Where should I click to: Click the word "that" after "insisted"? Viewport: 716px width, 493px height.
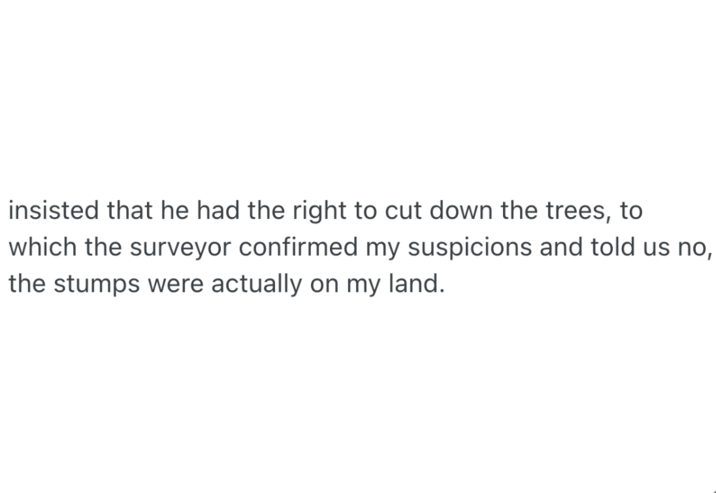(x=123, y=213)
